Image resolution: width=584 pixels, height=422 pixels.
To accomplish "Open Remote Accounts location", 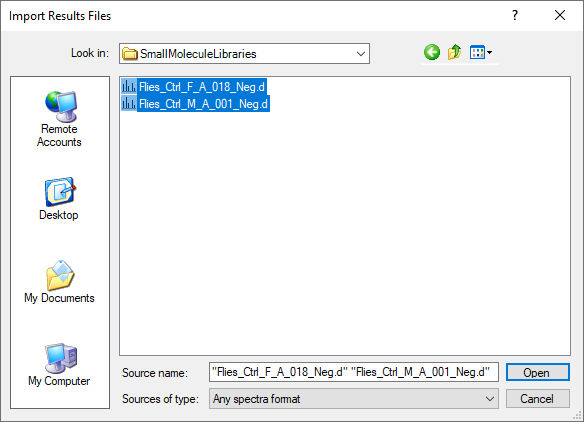I will pyautogui.click(x=60, y=119).
